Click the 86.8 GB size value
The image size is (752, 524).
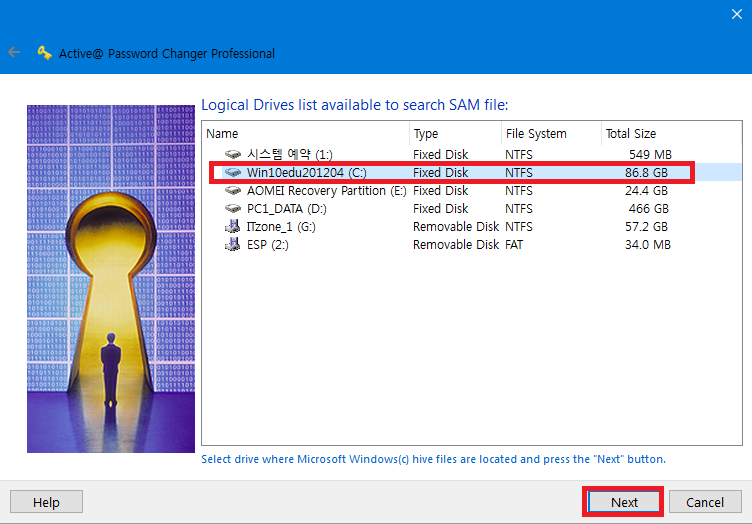click(x=646, y=173)
